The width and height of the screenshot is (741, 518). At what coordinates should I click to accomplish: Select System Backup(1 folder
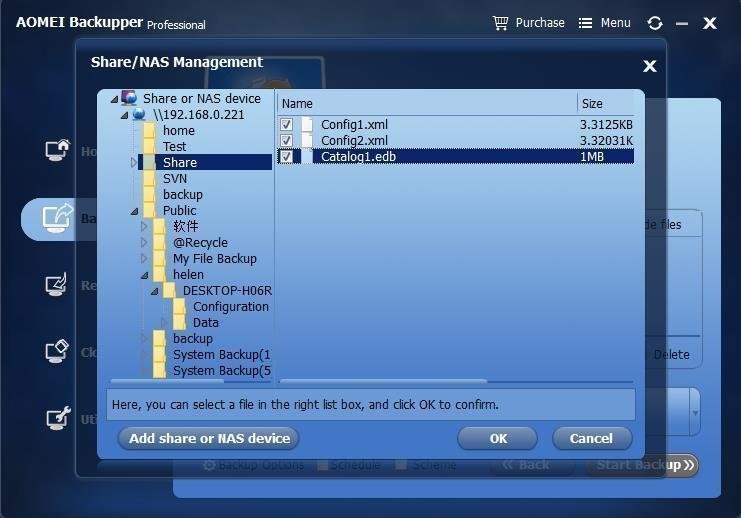coord(221,354)
